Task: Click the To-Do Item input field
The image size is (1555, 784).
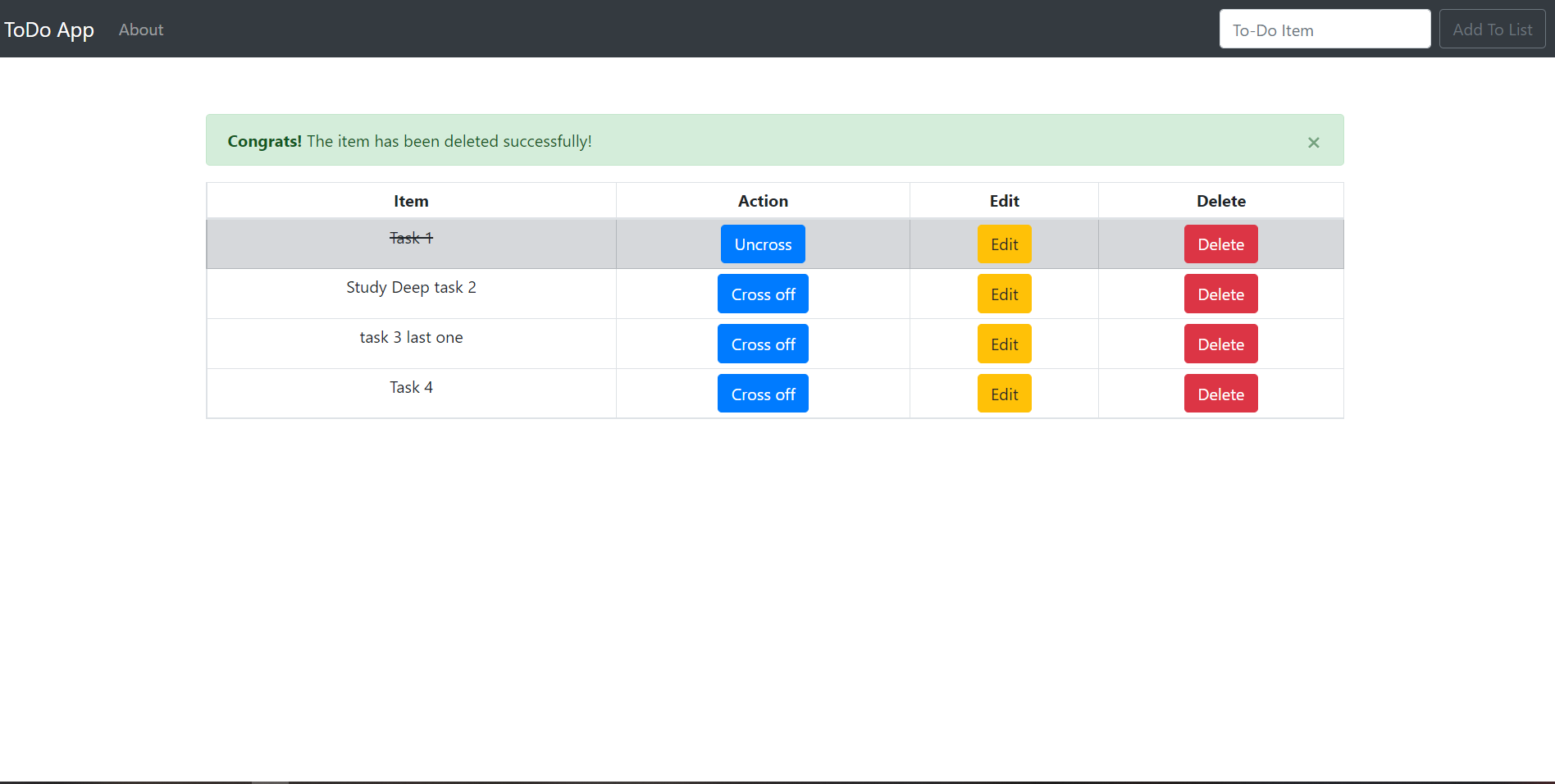Action: [1324, 29]
